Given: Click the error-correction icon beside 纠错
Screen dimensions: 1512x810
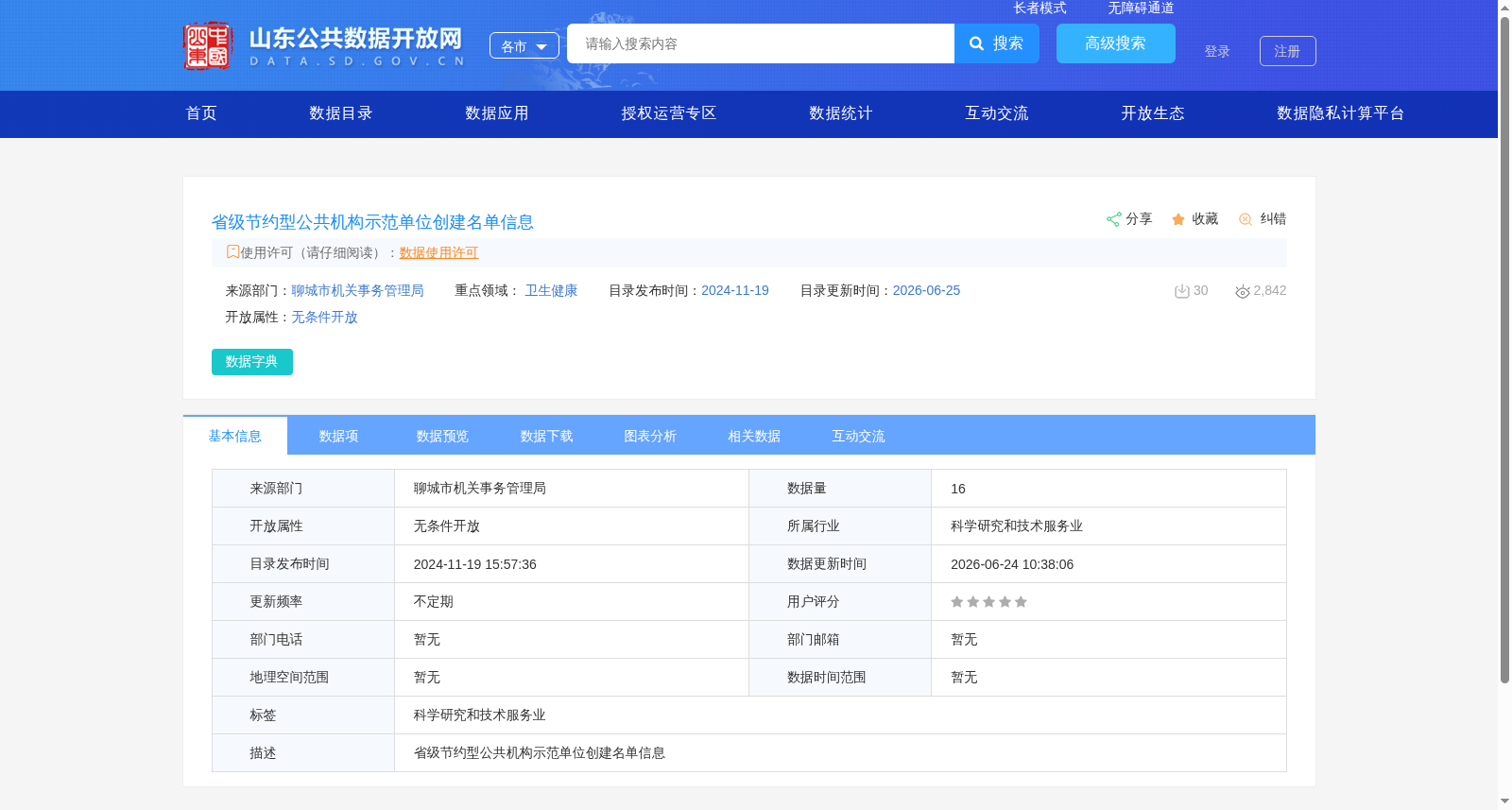Looking at the screenshot, I should [1246, 219].
